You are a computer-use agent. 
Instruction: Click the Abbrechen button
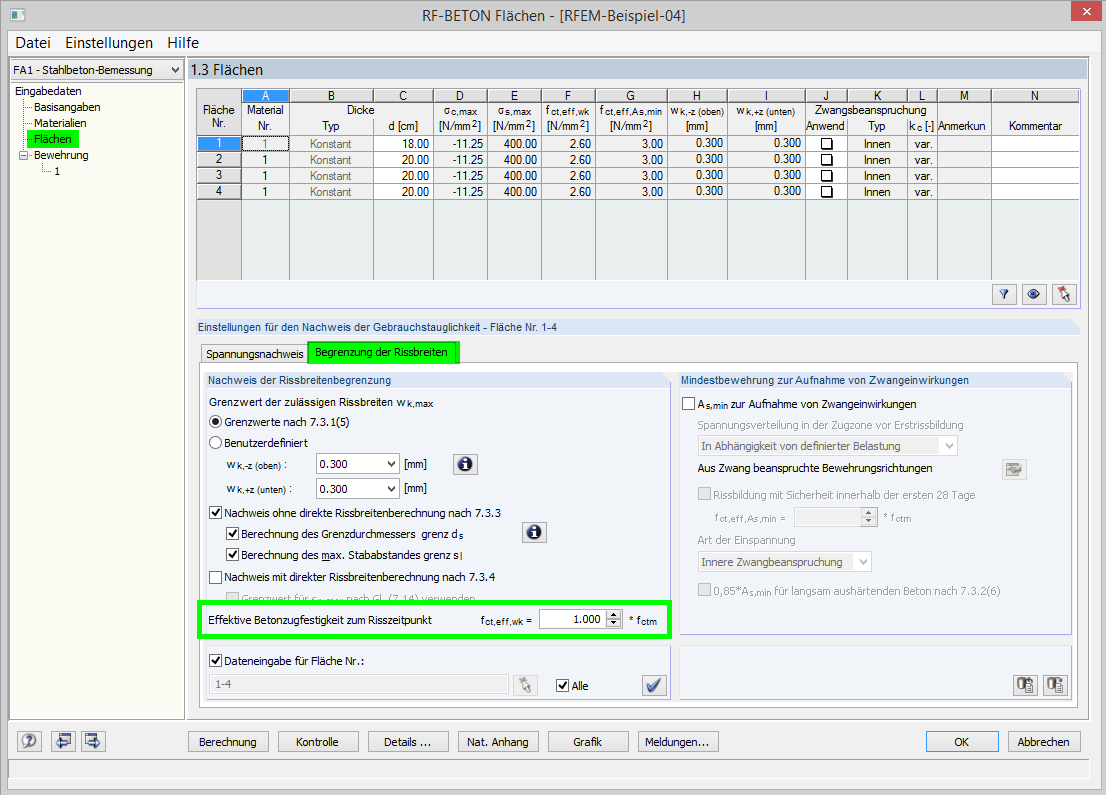click(x=1044, y=741)
